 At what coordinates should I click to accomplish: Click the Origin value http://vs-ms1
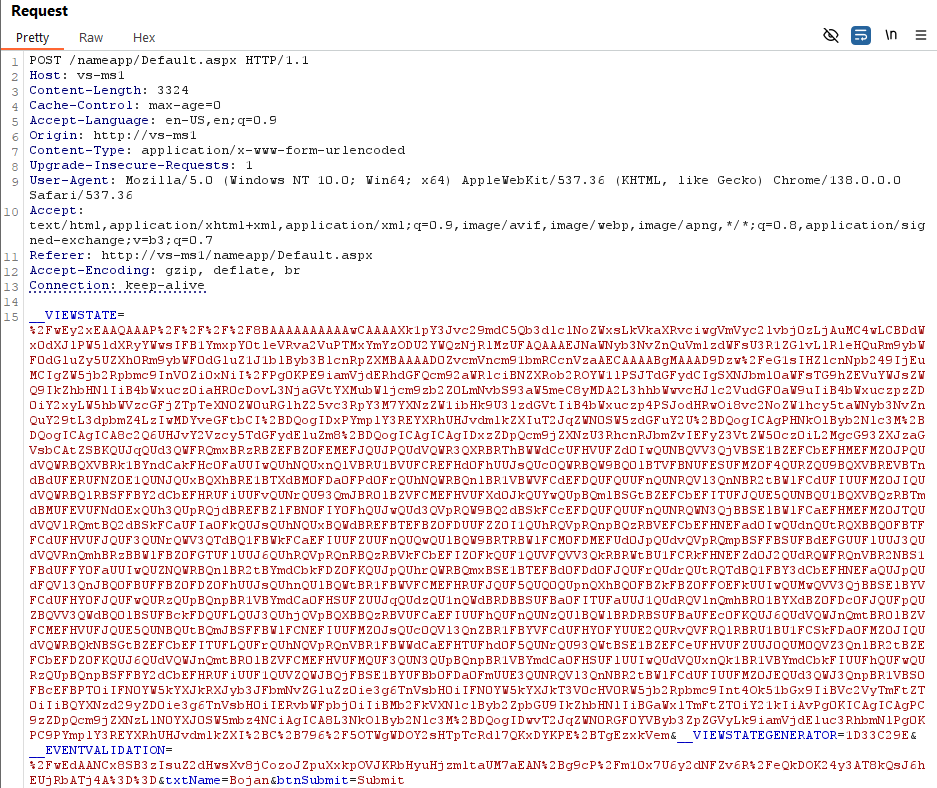pyautogui.click(x=145, y=135)
